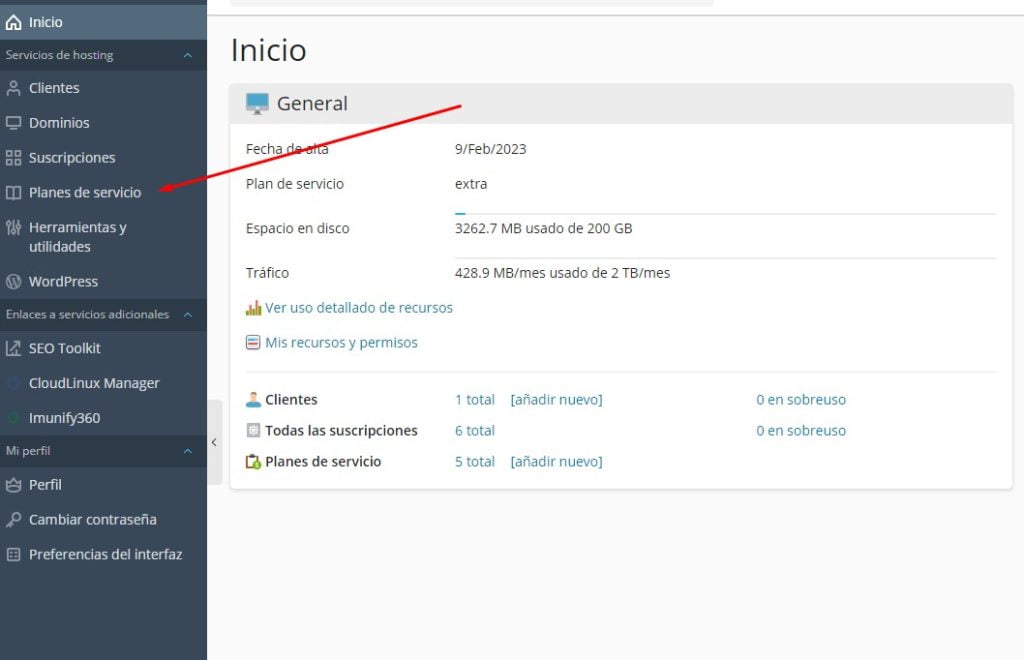Click the WordPress logo icon

point(13,282)
